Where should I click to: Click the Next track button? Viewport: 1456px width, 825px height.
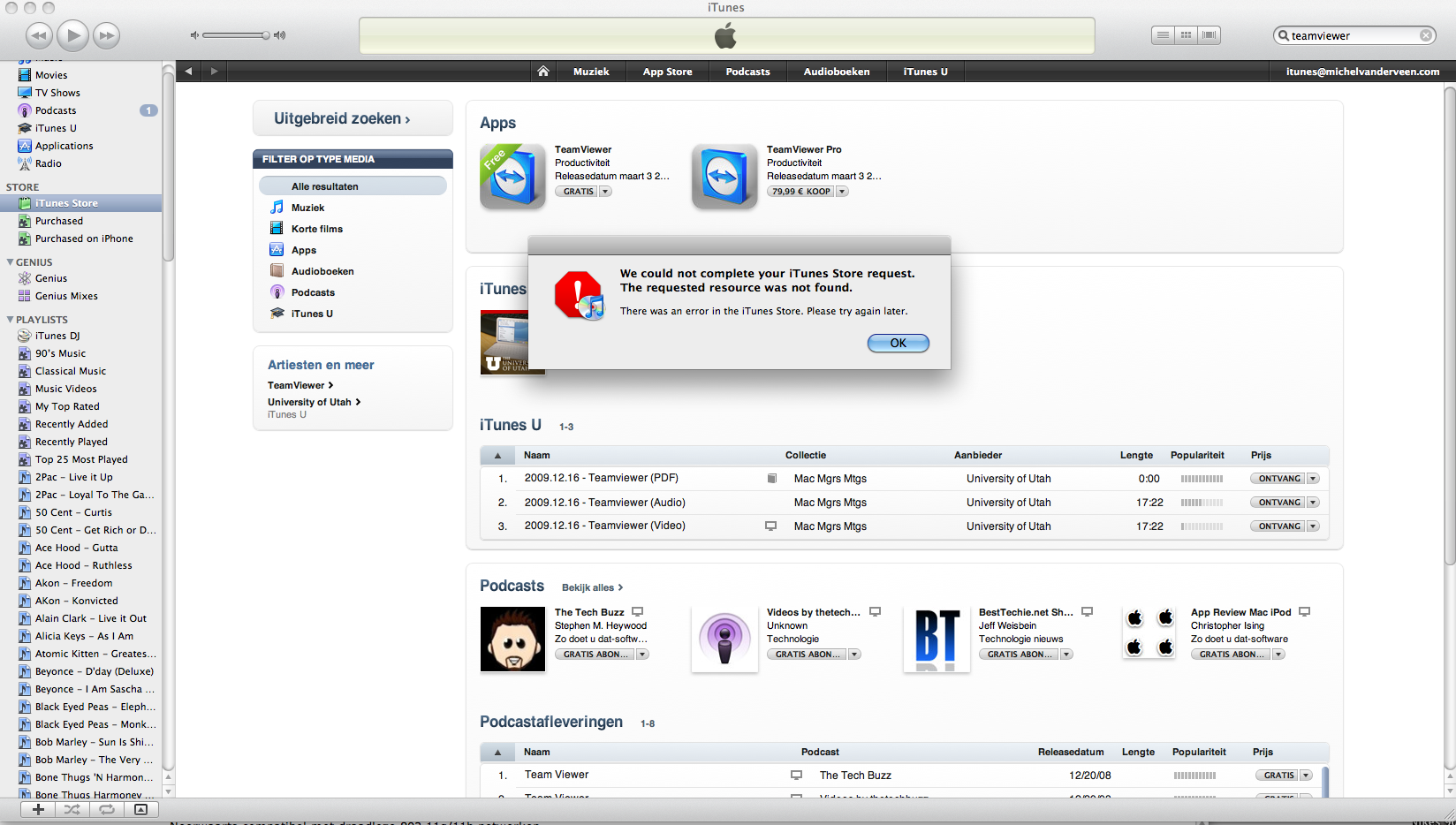(106, 35)
